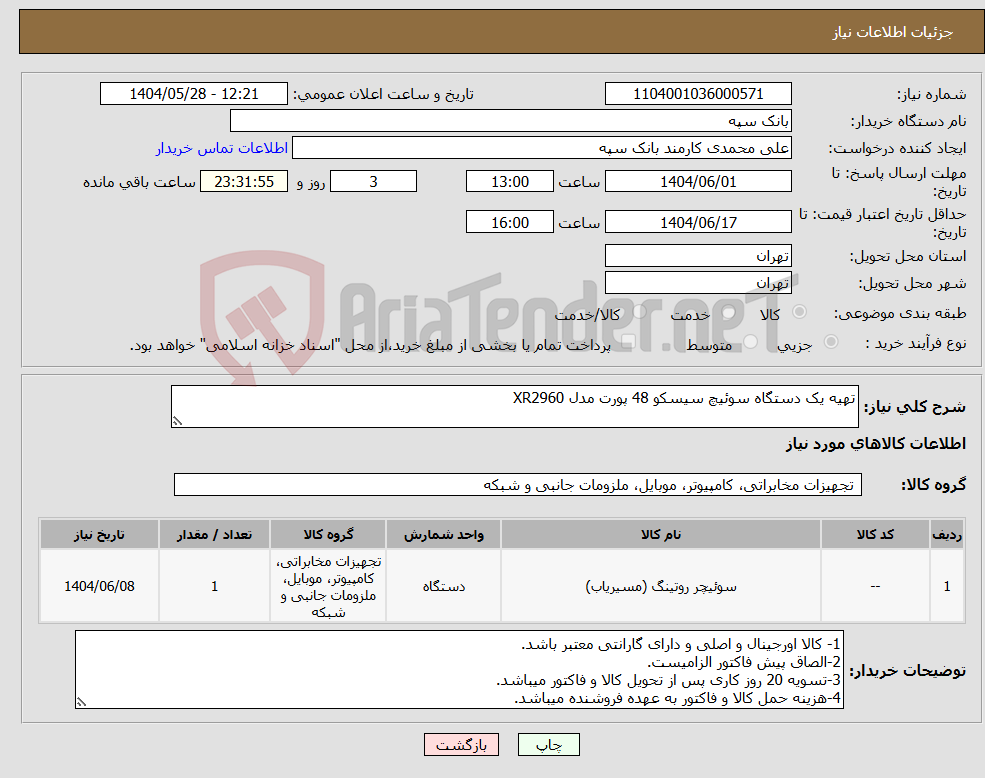Click the تاریخ نیاز column header
Viewport: 985px width, 778px height.
[99, 534]
